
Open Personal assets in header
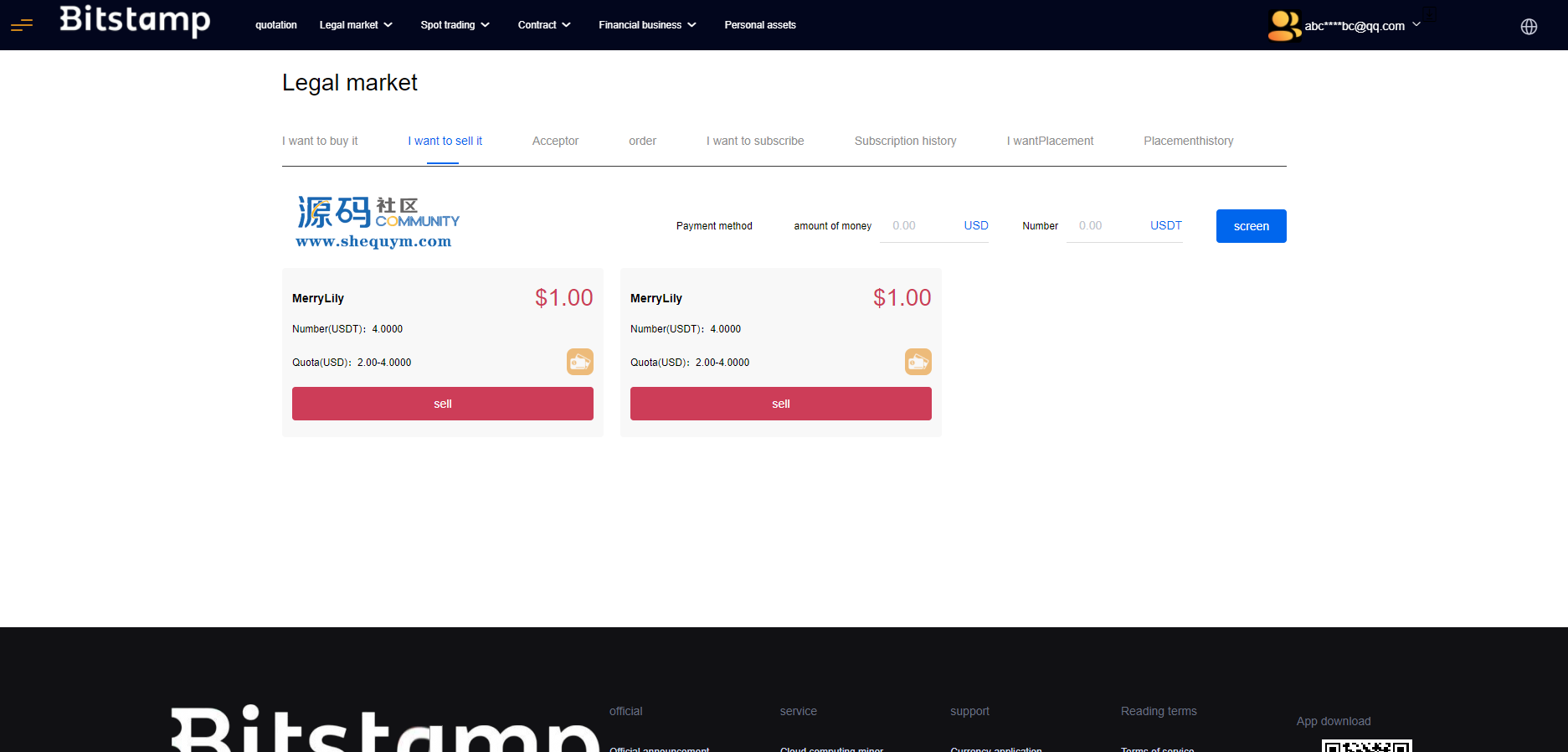tap(760, 25)
